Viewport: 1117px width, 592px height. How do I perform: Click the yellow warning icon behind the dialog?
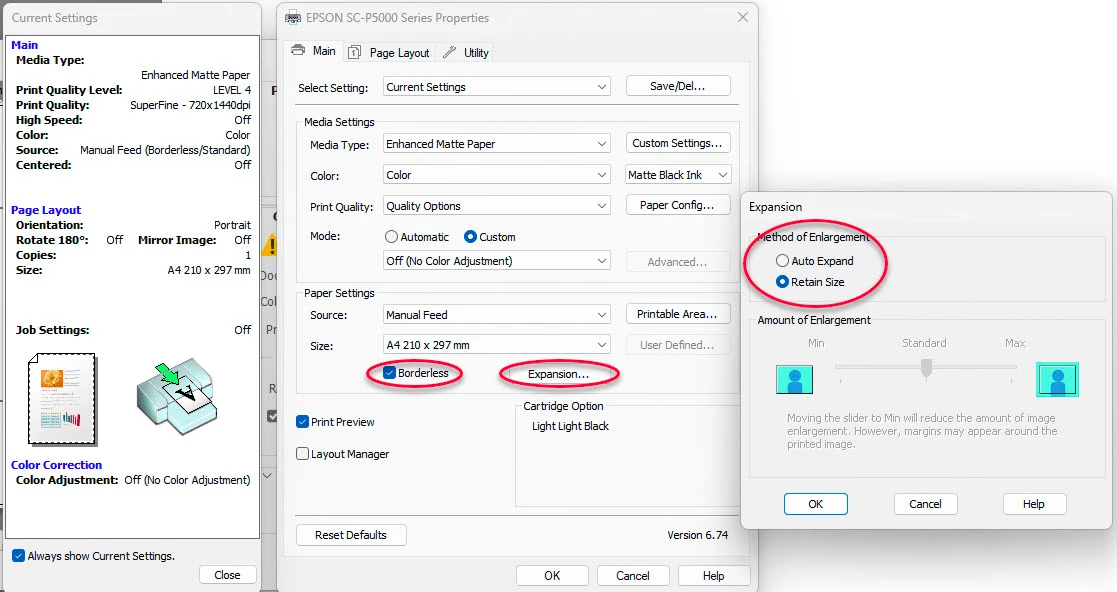pos(270,246)
